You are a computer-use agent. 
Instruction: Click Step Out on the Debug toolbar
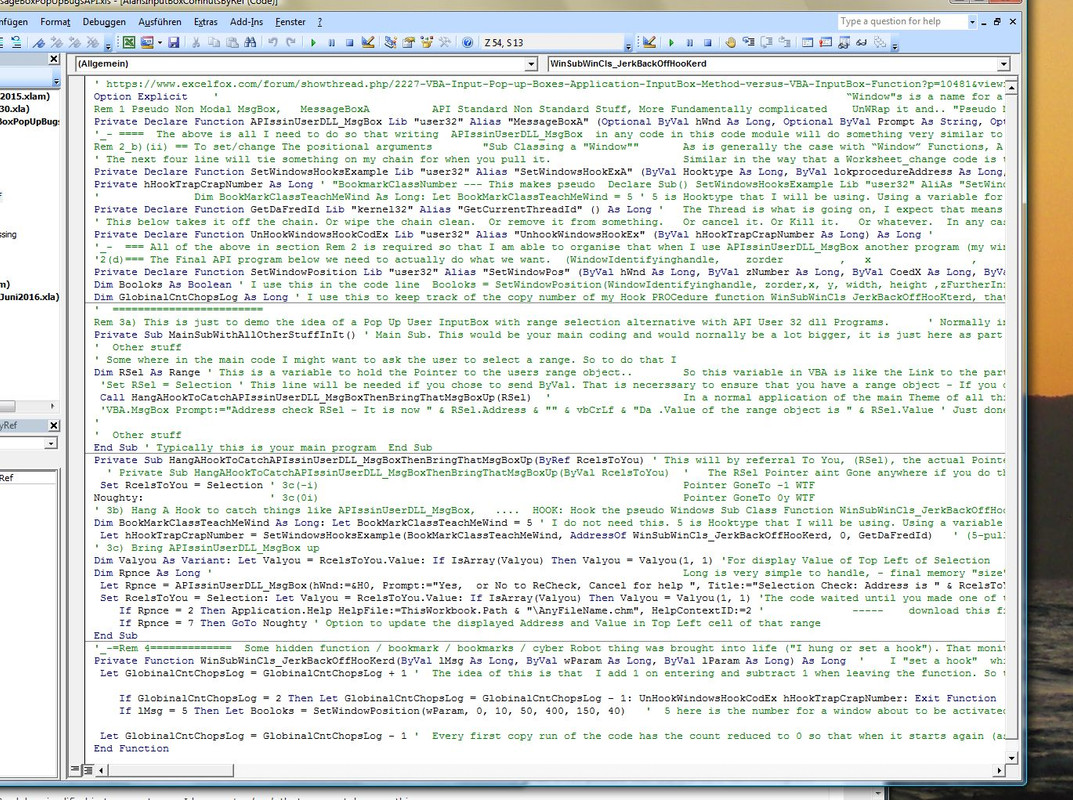pos(784,42)
